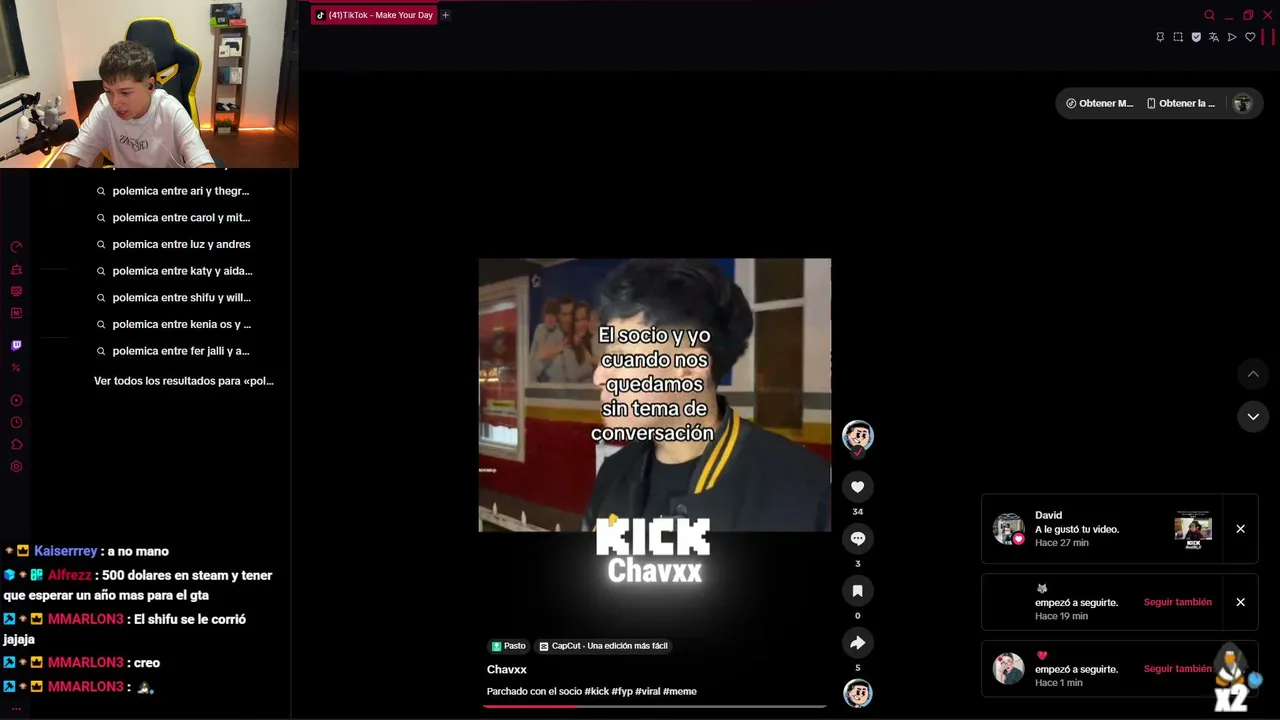Image resolution: width=1280 pixels, height=720 pixels.
Task: Bookmark the page with the toolbar heart
Action: click(x=1250, y=37)
